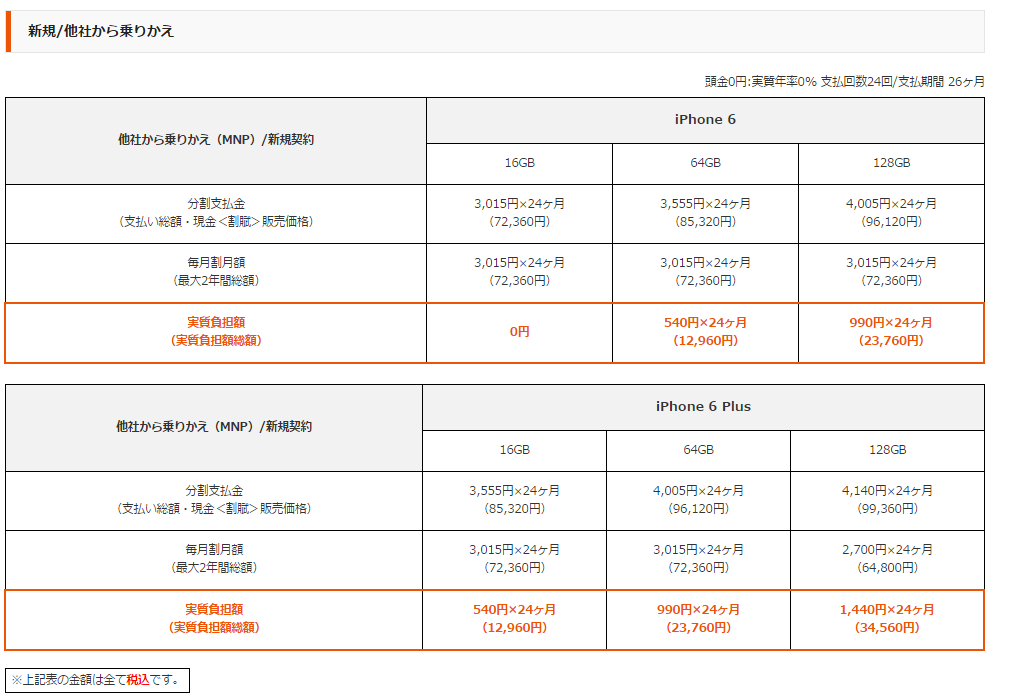The height and width of the screenshot is (700, 1024).
Task: Click the 16GB header under iPhone 6
Action: click(520, 163)
